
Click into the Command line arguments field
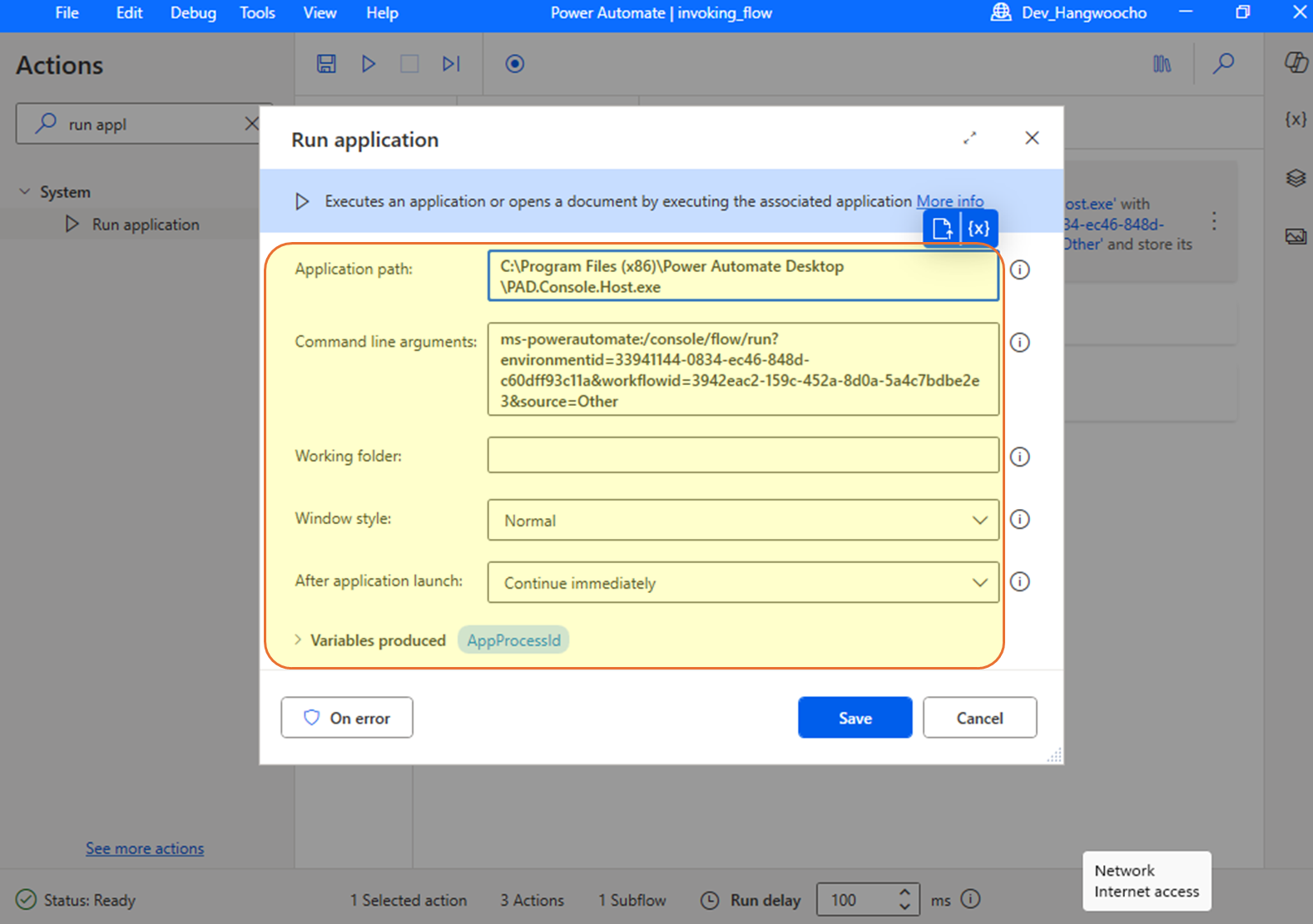click(x=743, y=369)
